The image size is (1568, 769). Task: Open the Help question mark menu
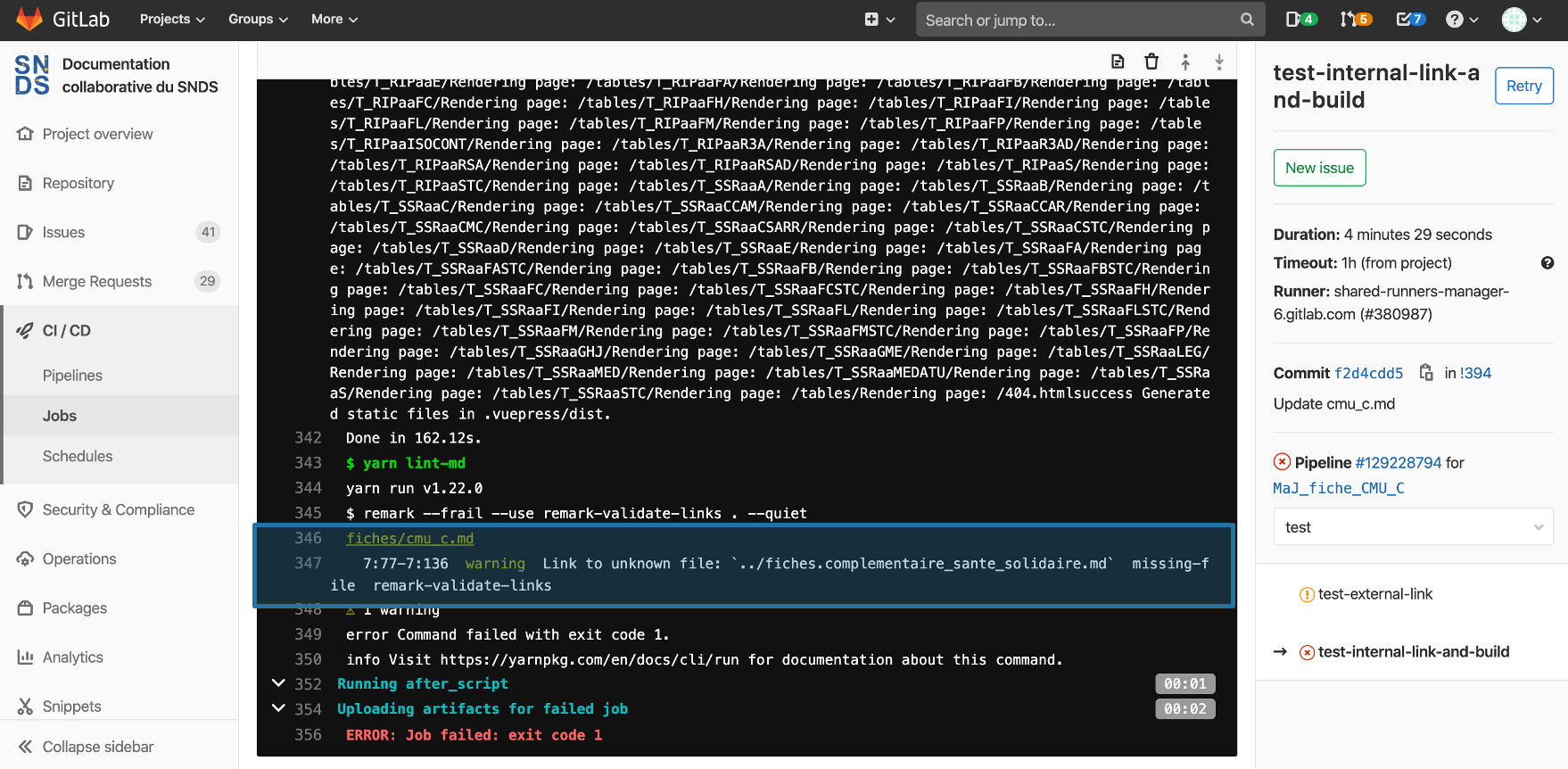tap(1462, 20)
